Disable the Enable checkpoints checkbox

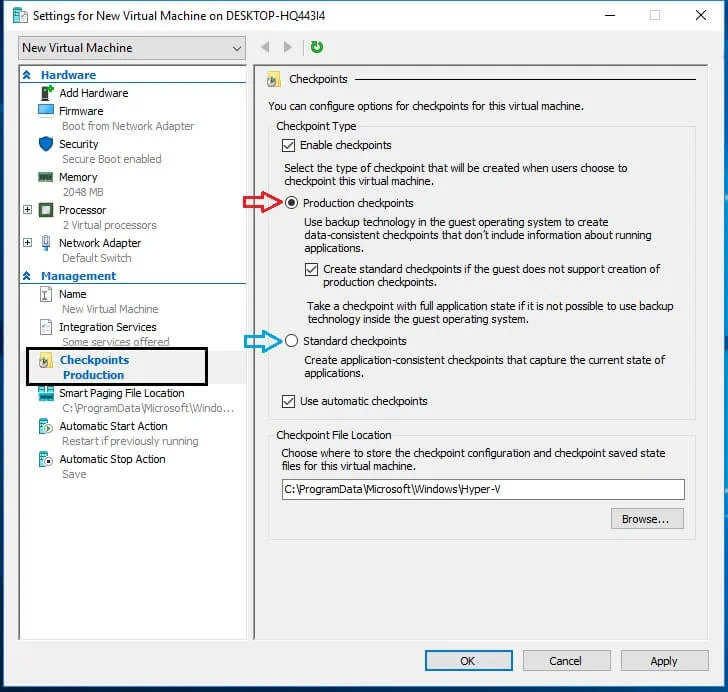coord(290,145)
